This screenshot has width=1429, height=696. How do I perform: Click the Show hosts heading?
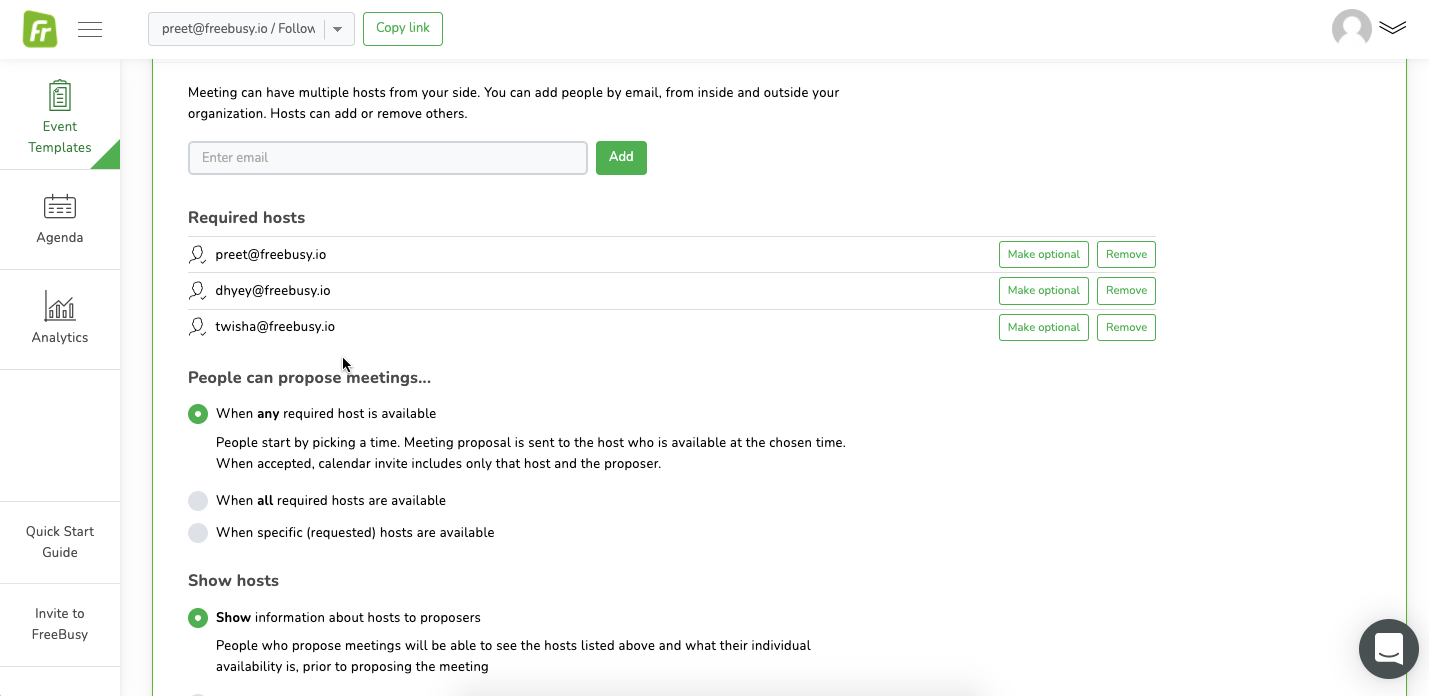[233, 581]
